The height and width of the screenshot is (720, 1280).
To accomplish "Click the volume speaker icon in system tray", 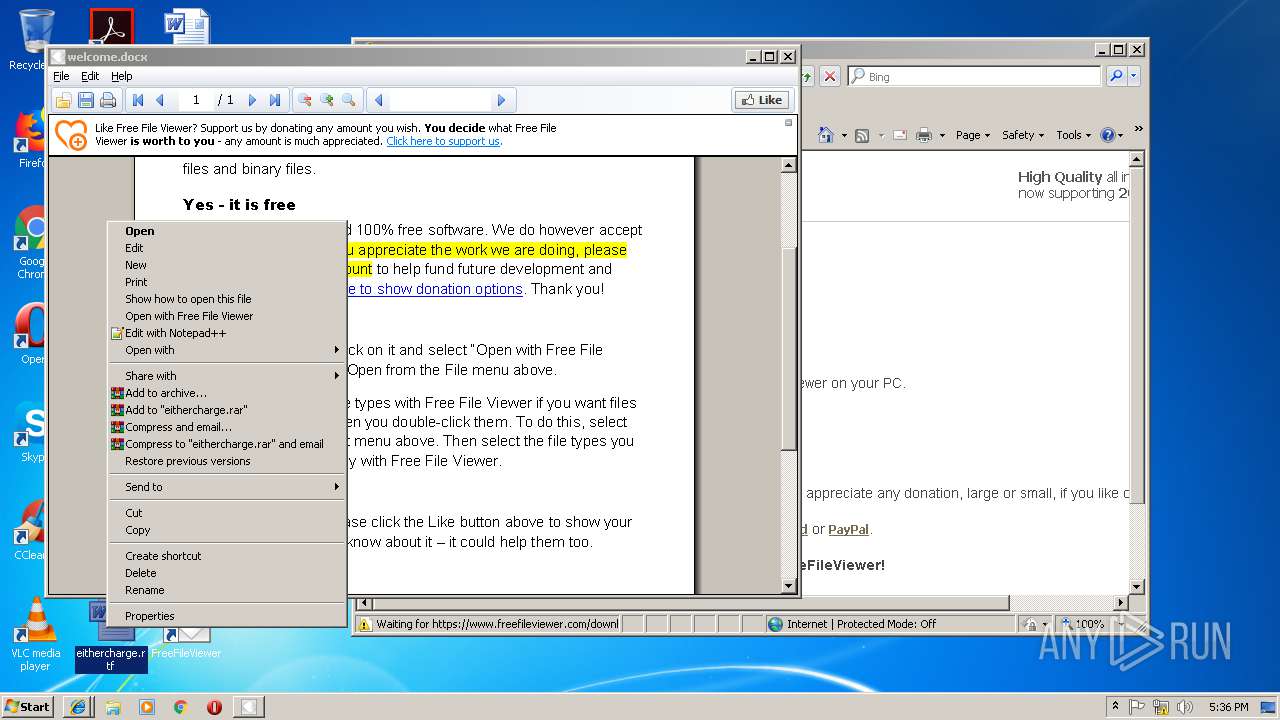I will tap(1185, 707).
